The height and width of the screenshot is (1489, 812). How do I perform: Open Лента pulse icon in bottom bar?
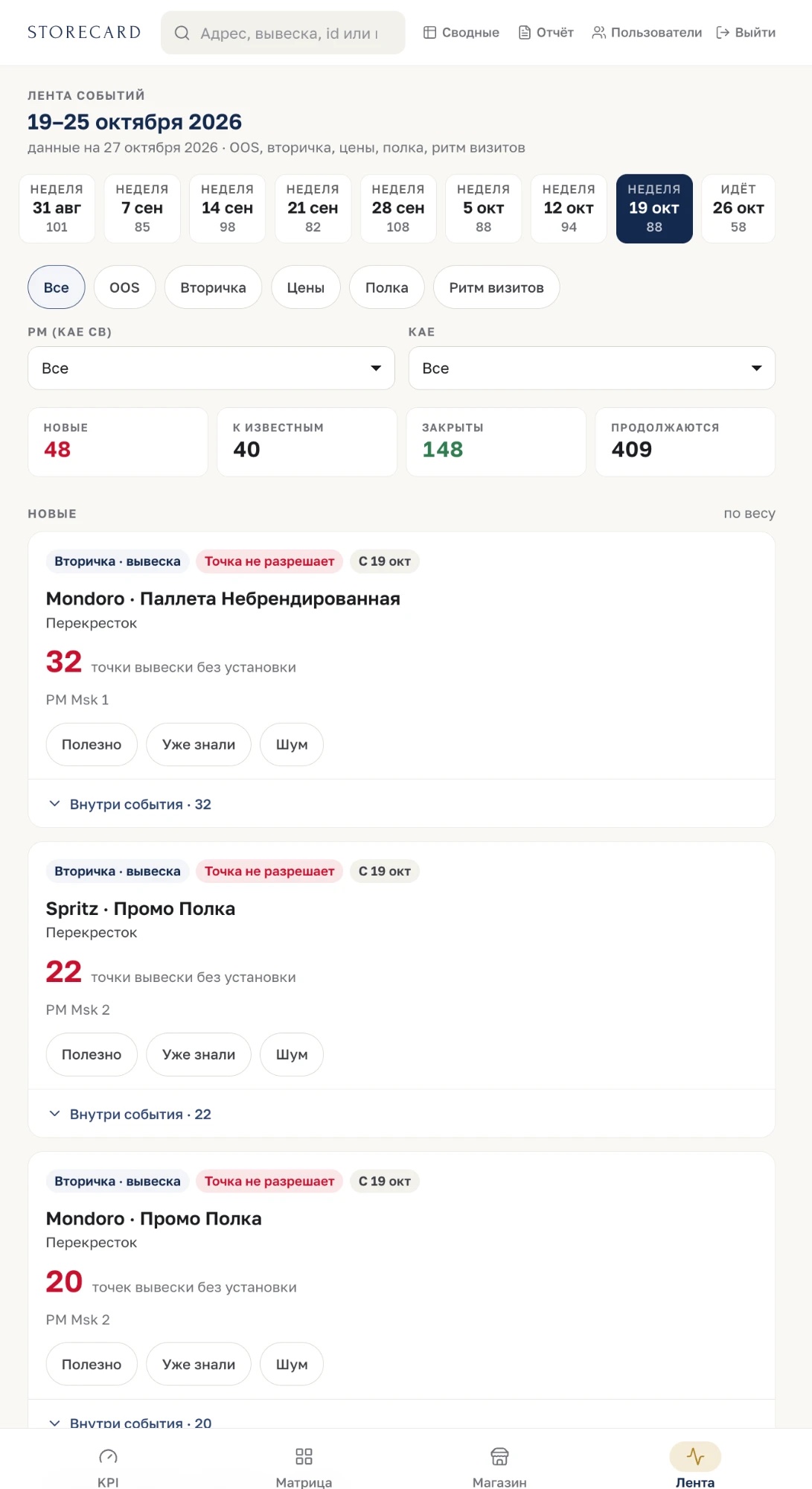click(695, 1456)
